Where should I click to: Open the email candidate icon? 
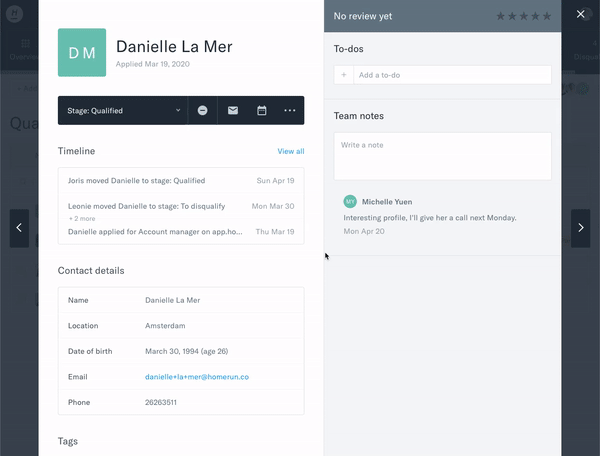click(233, 111)
